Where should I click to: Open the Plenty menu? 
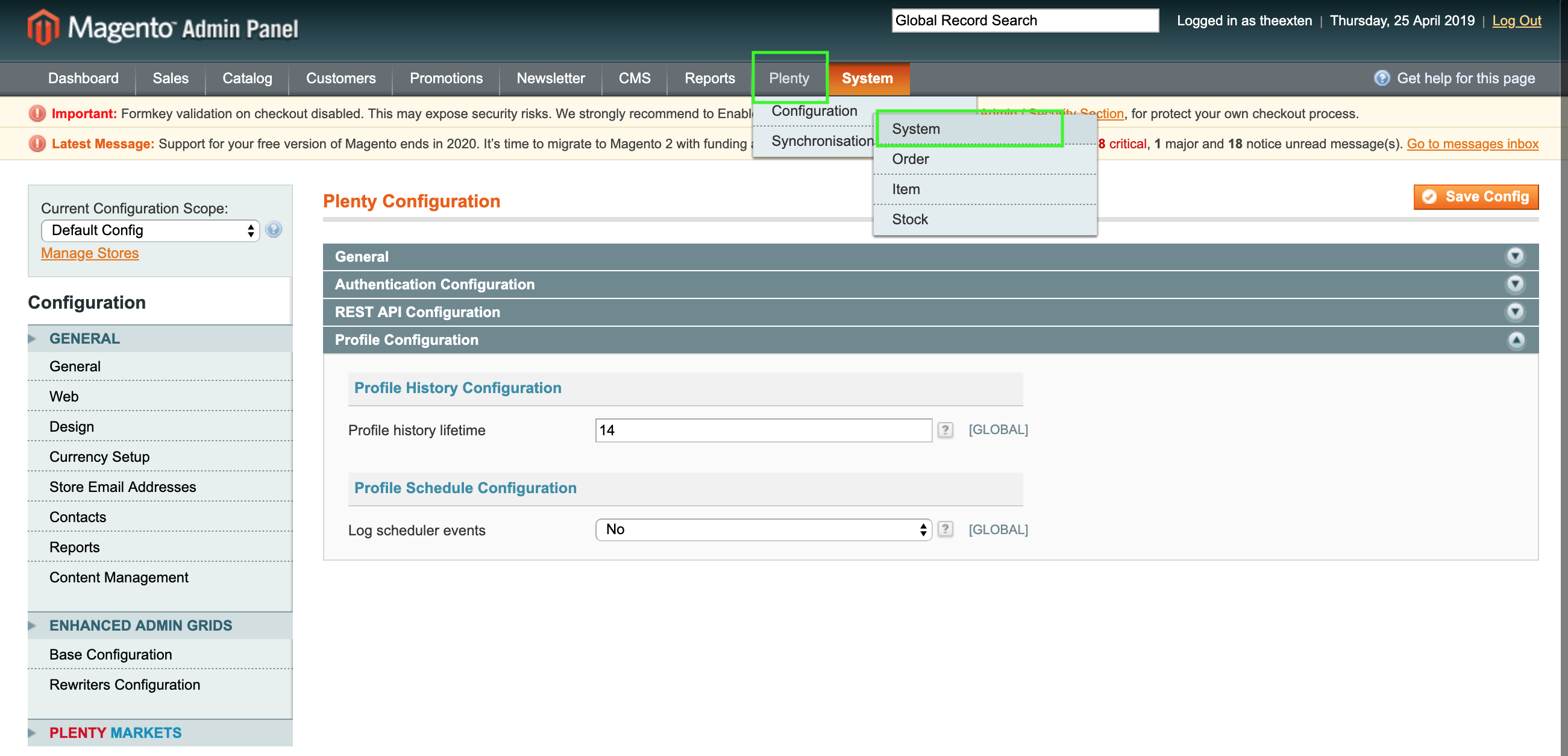789,78
